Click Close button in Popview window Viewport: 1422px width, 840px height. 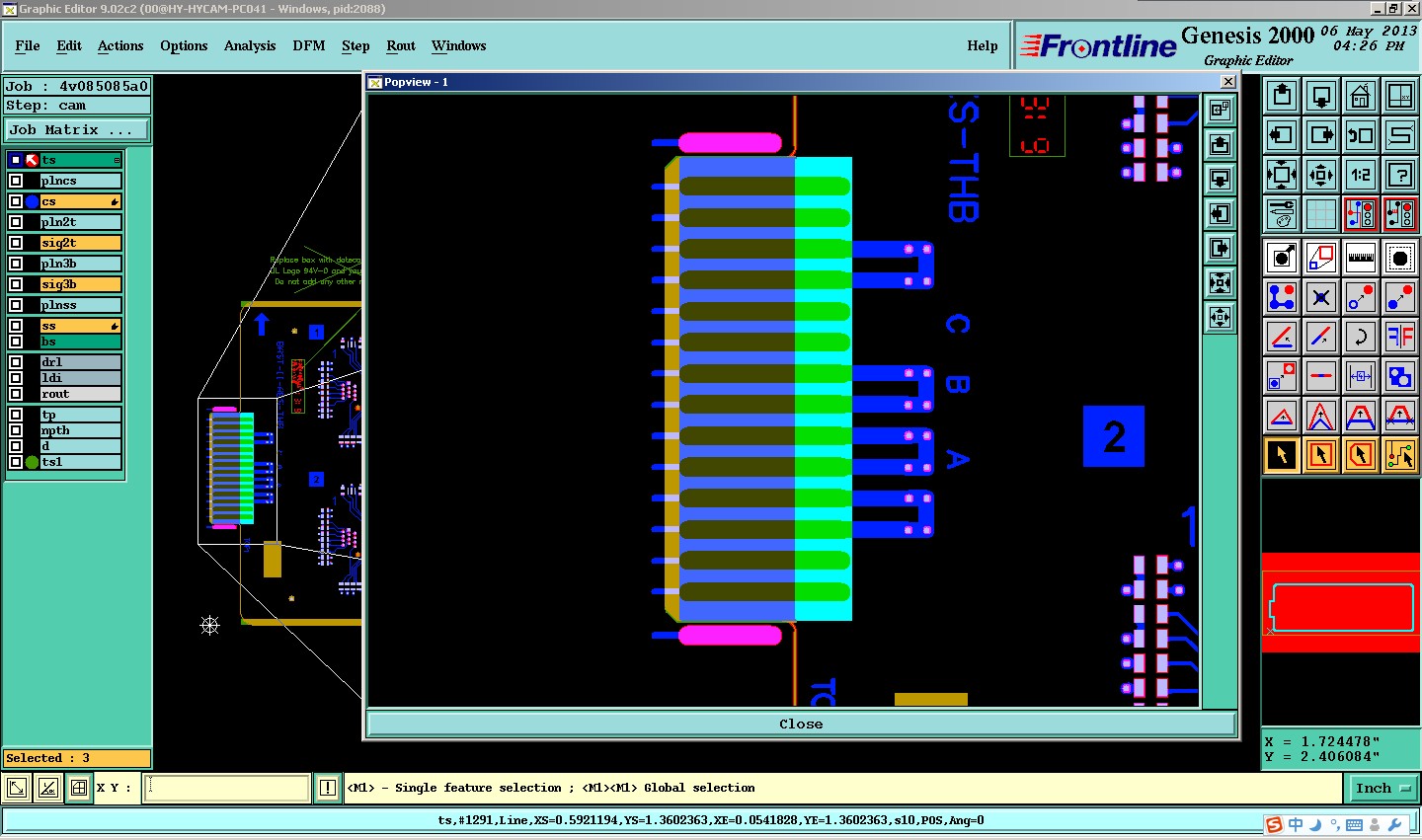coord(801,724)
